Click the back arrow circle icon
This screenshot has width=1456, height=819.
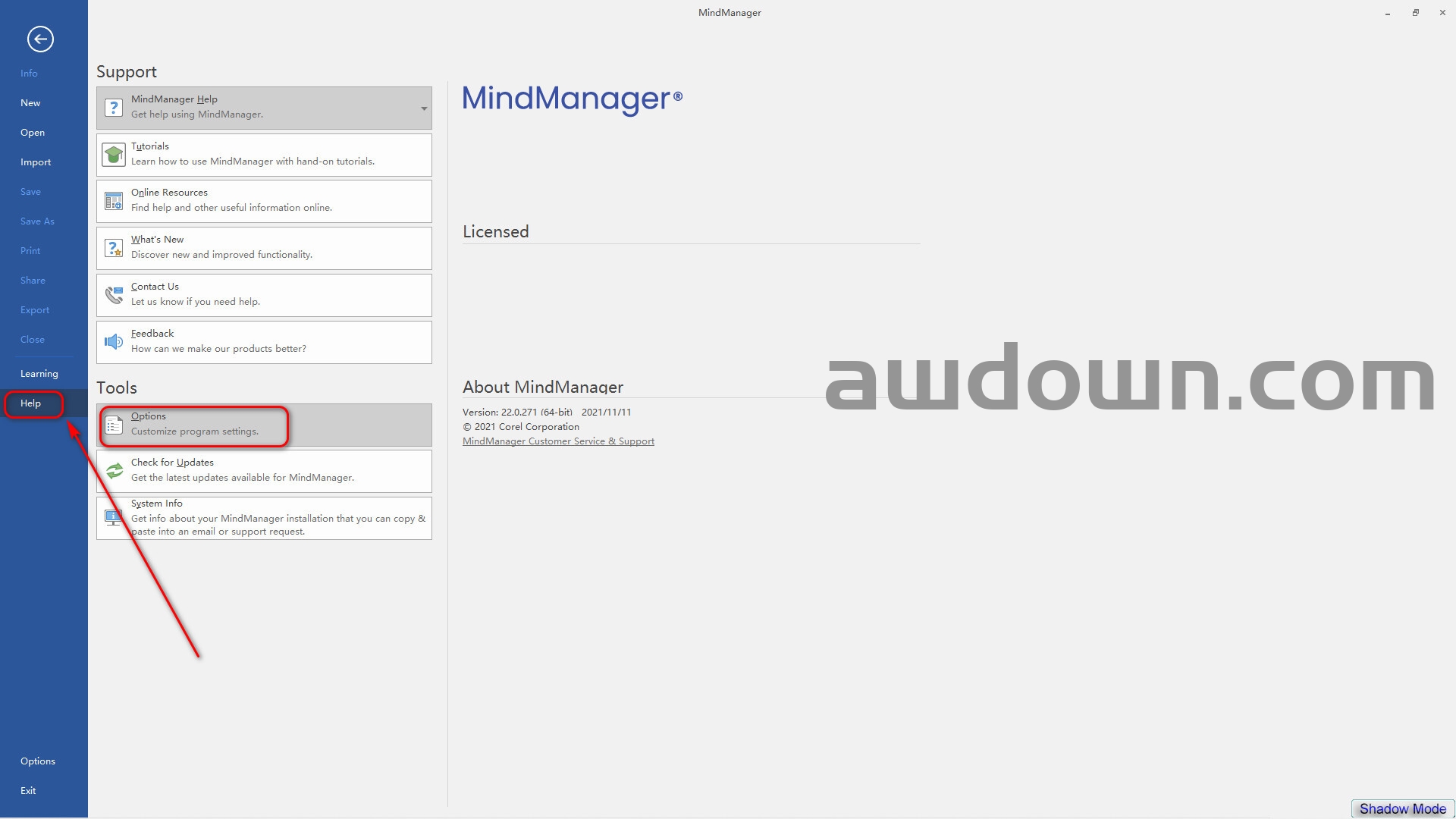tap(40, 39)
